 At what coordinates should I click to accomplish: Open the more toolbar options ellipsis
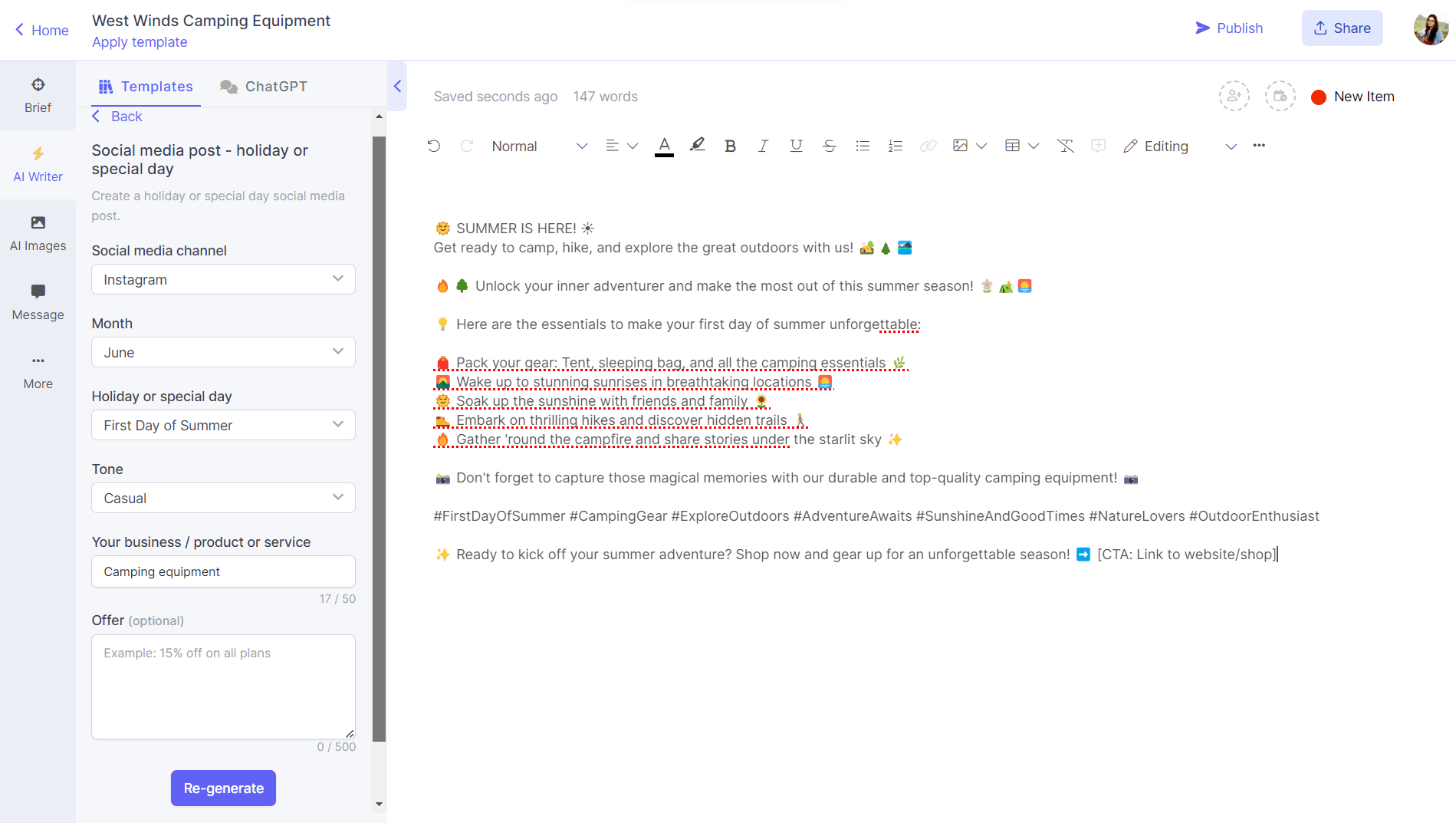tap(1259, 145)
